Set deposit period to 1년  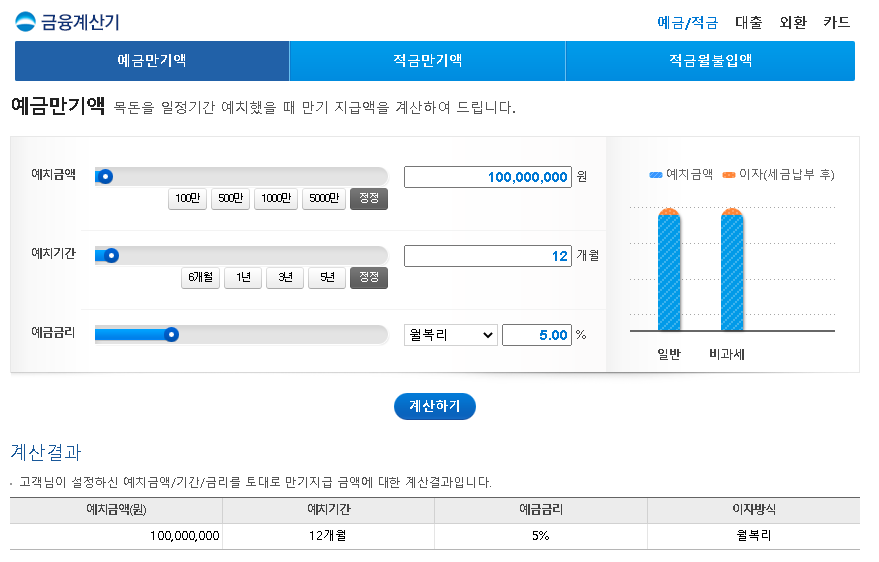pyautogui.click(x=243, y=277)
